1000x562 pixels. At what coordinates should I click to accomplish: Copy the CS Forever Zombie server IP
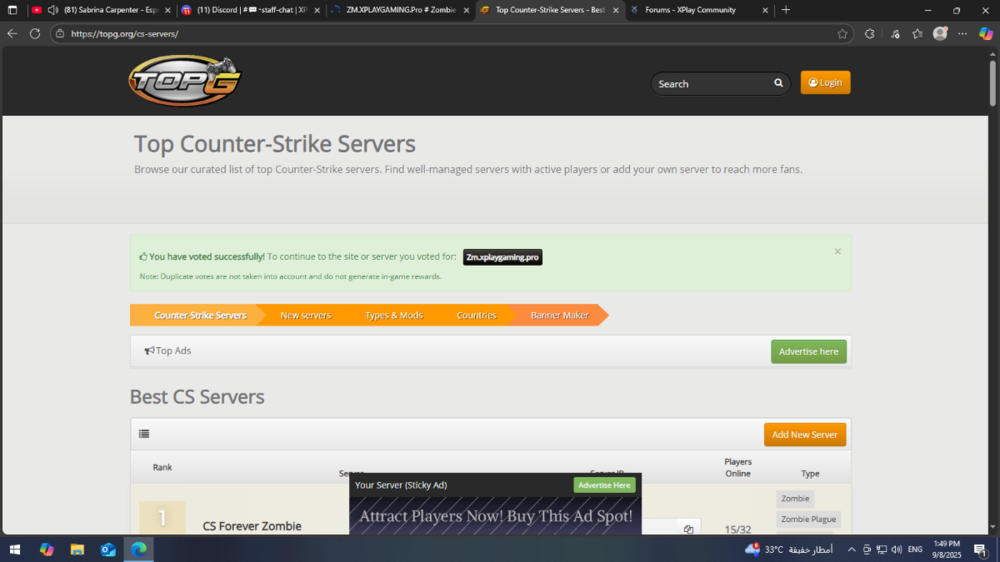click(x=688, y=529)
